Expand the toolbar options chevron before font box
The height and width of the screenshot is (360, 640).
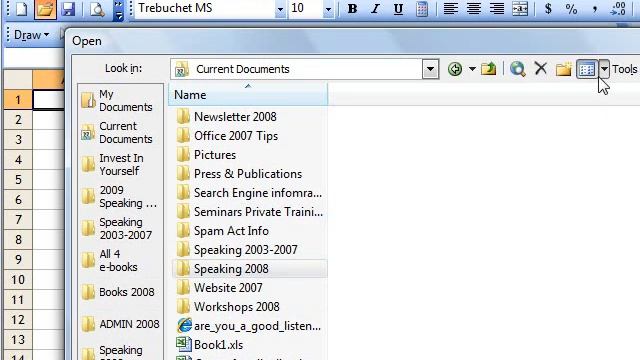[118, 10]
